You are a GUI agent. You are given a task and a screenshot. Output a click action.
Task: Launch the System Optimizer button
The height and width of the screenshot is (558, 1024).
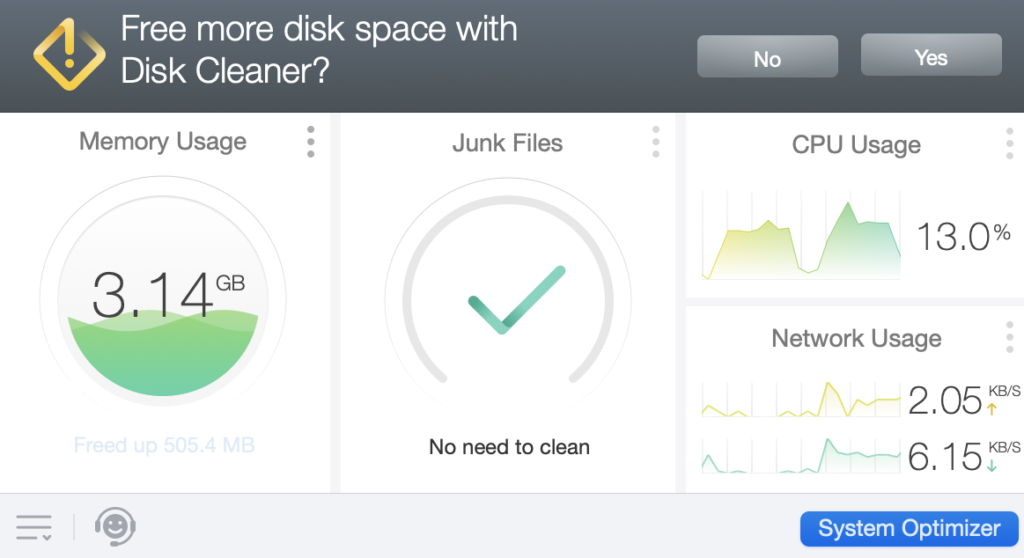pyautogui.click(x=908, y=528)
